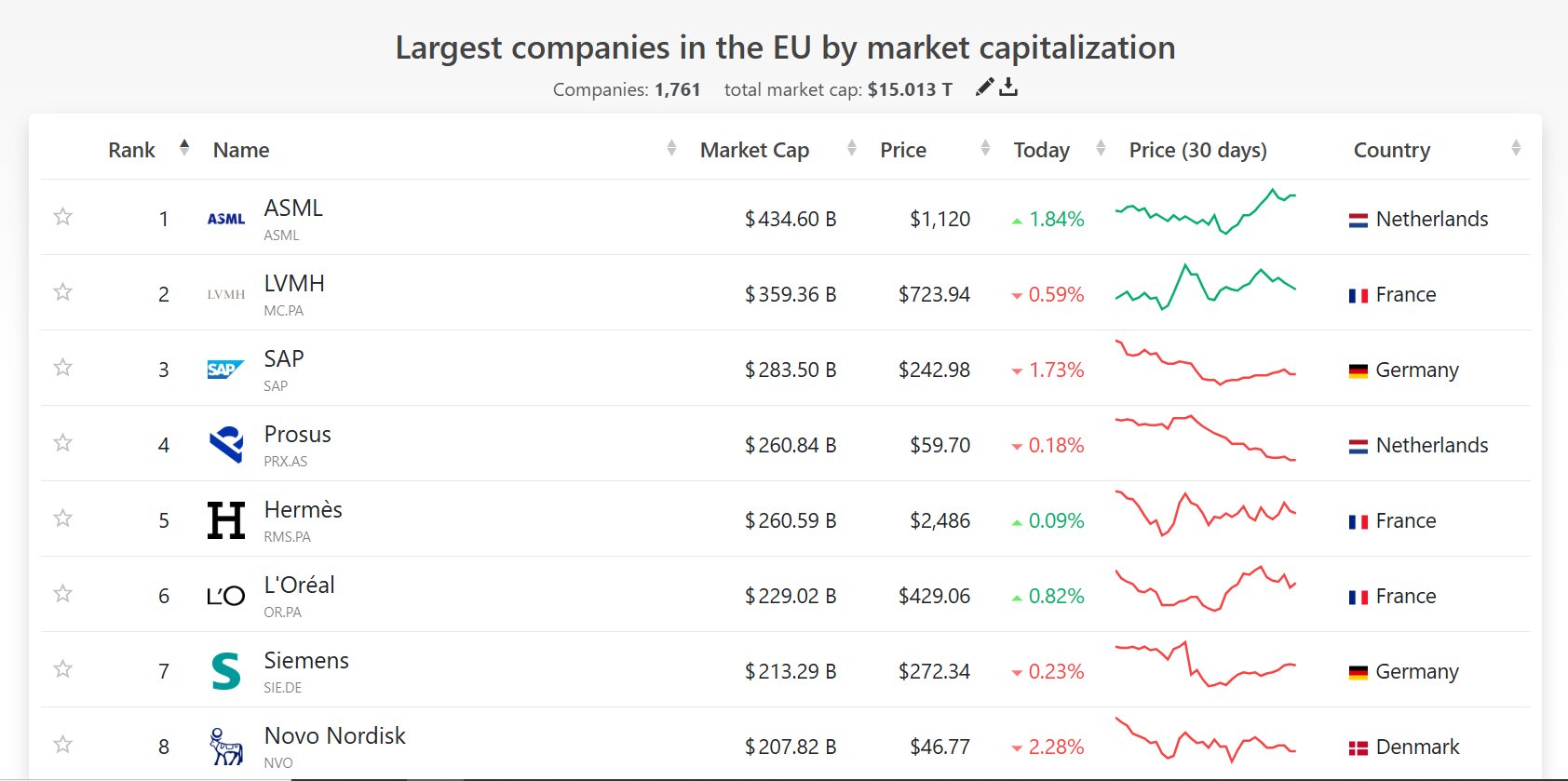Star the L'Oréal row as favorite
Viewport: 1568px width, 781px height.
click(x=63, y=594)
